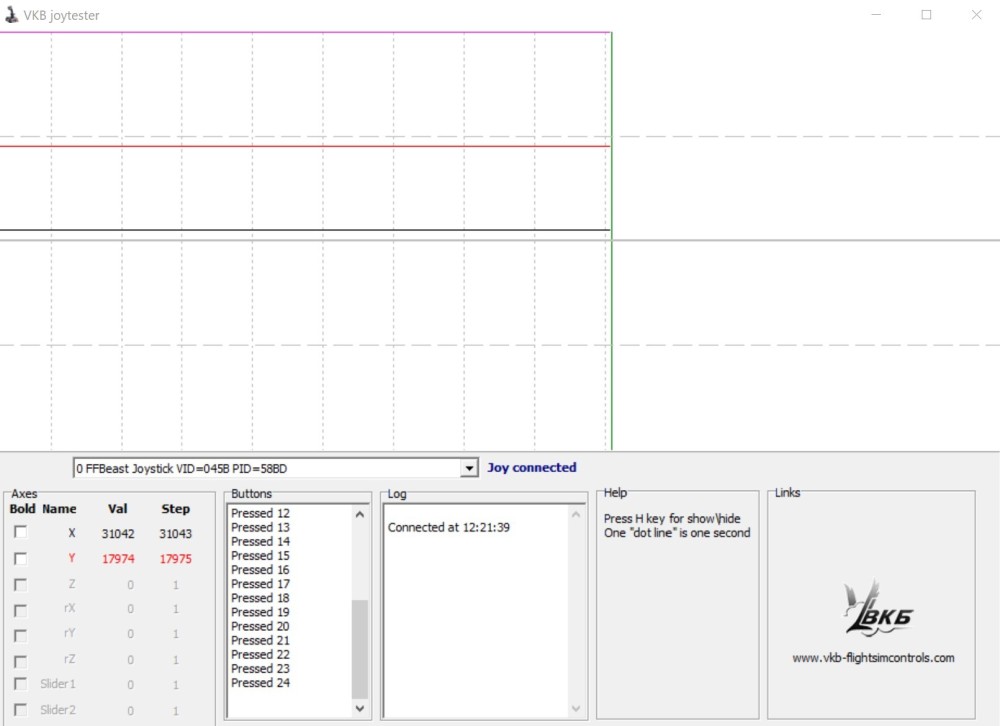Click the VKB joytester app icon in title bar
Viewport: 1000px width, 726px height.
click(x=11, y=15)
